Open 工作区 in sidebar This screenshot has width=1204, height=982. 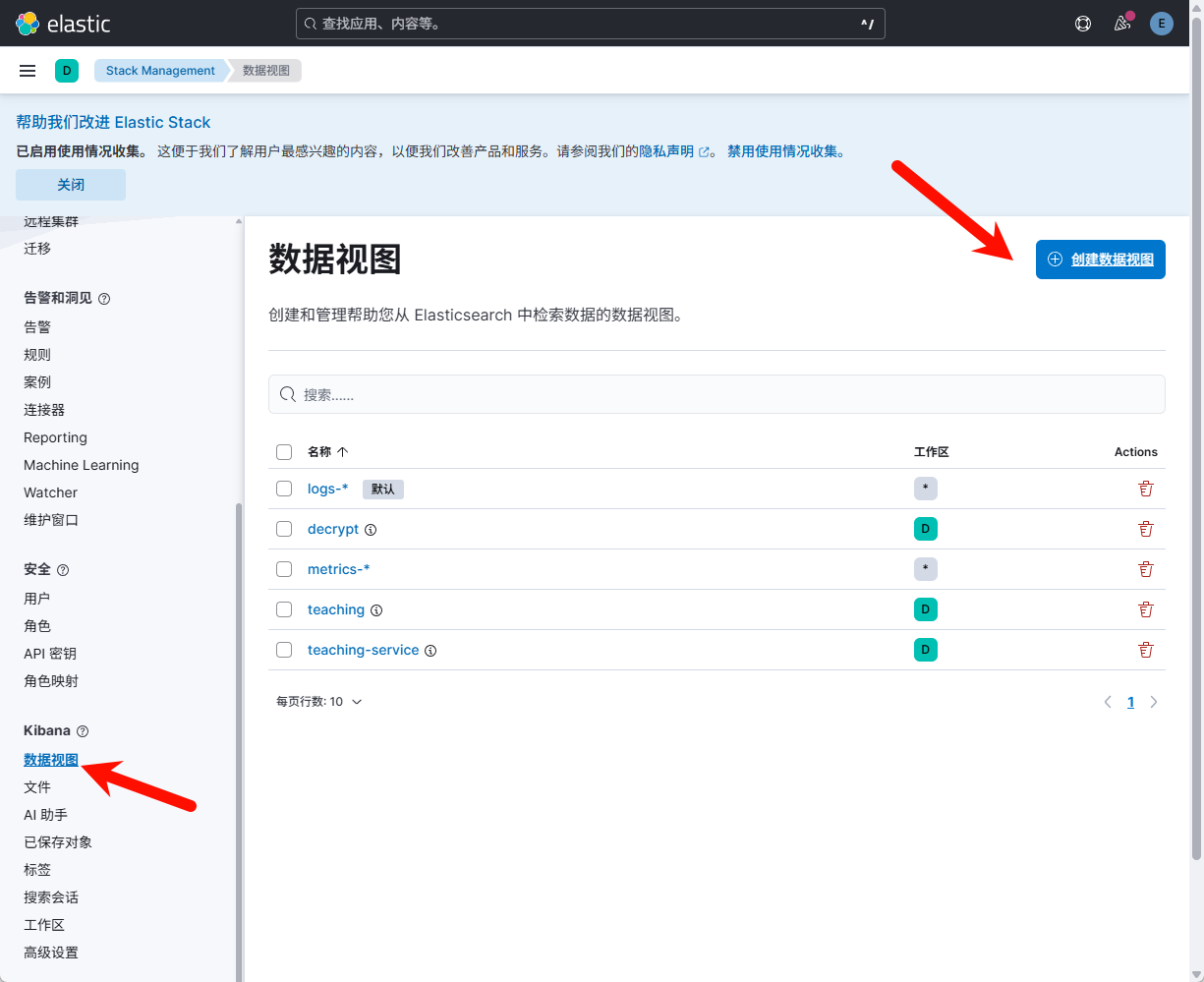coord(44,925)
